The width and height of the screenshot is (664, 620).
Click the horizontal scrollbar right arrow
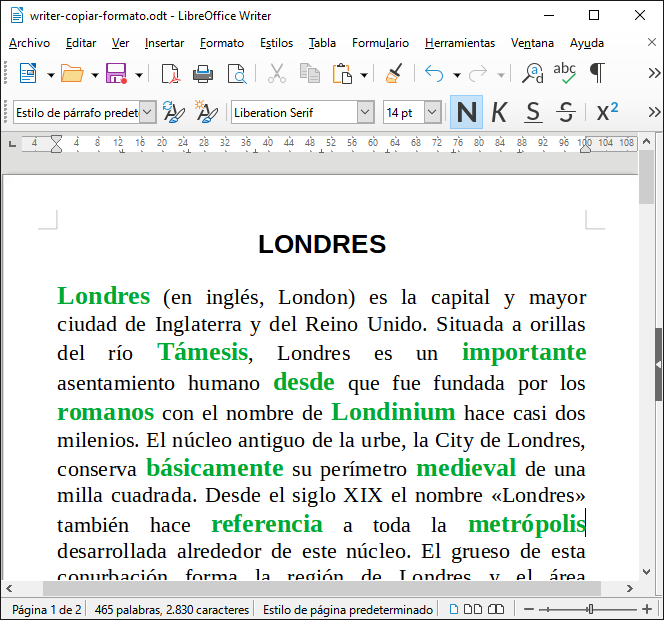pyautogui.click(x=630, y=588)
